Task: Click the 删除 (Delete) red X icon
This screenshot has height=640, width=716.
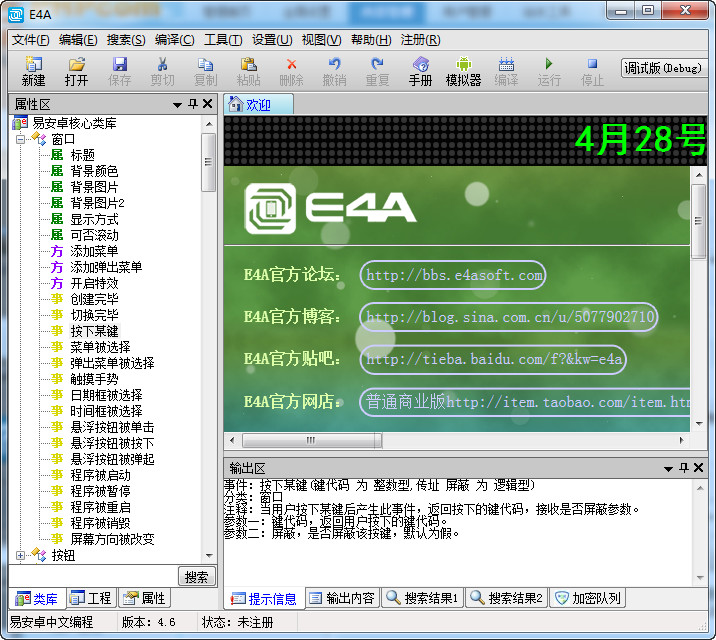Action: [291, 64]
